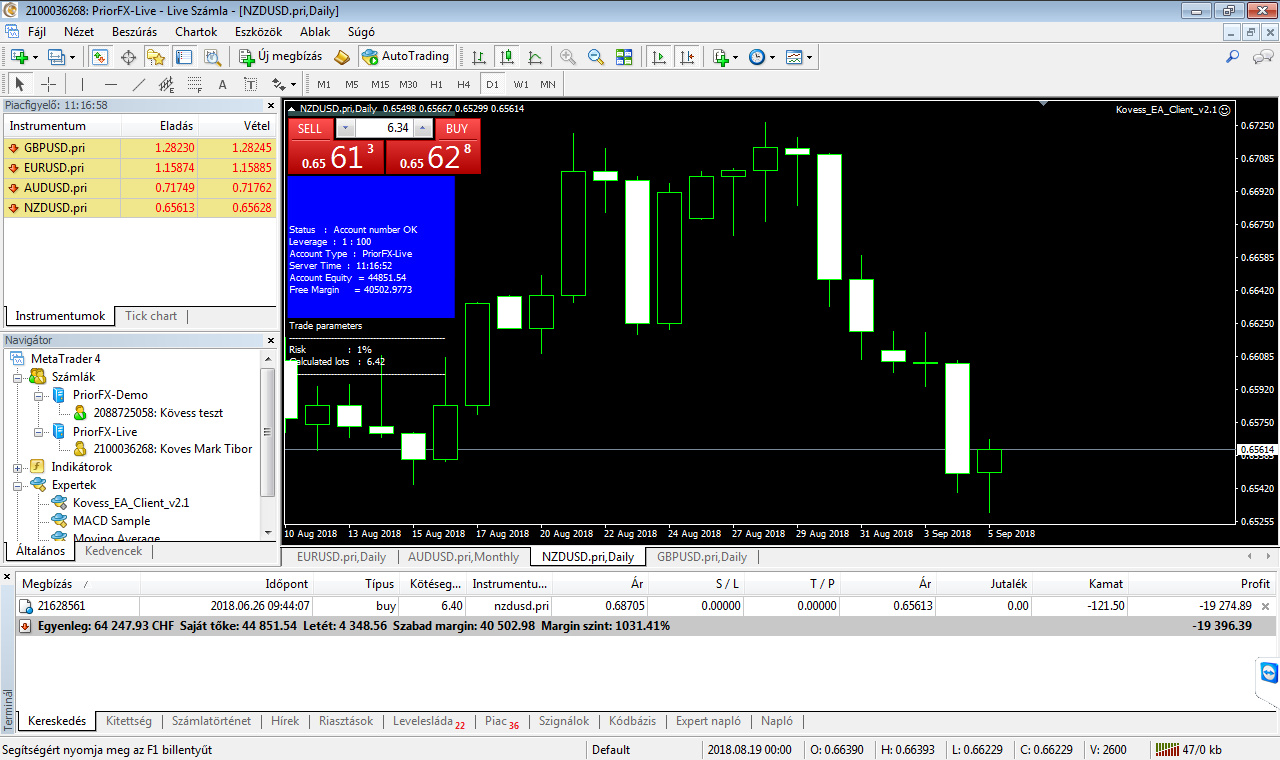
Task: Switch timeframe to W1
Action: 521,84
